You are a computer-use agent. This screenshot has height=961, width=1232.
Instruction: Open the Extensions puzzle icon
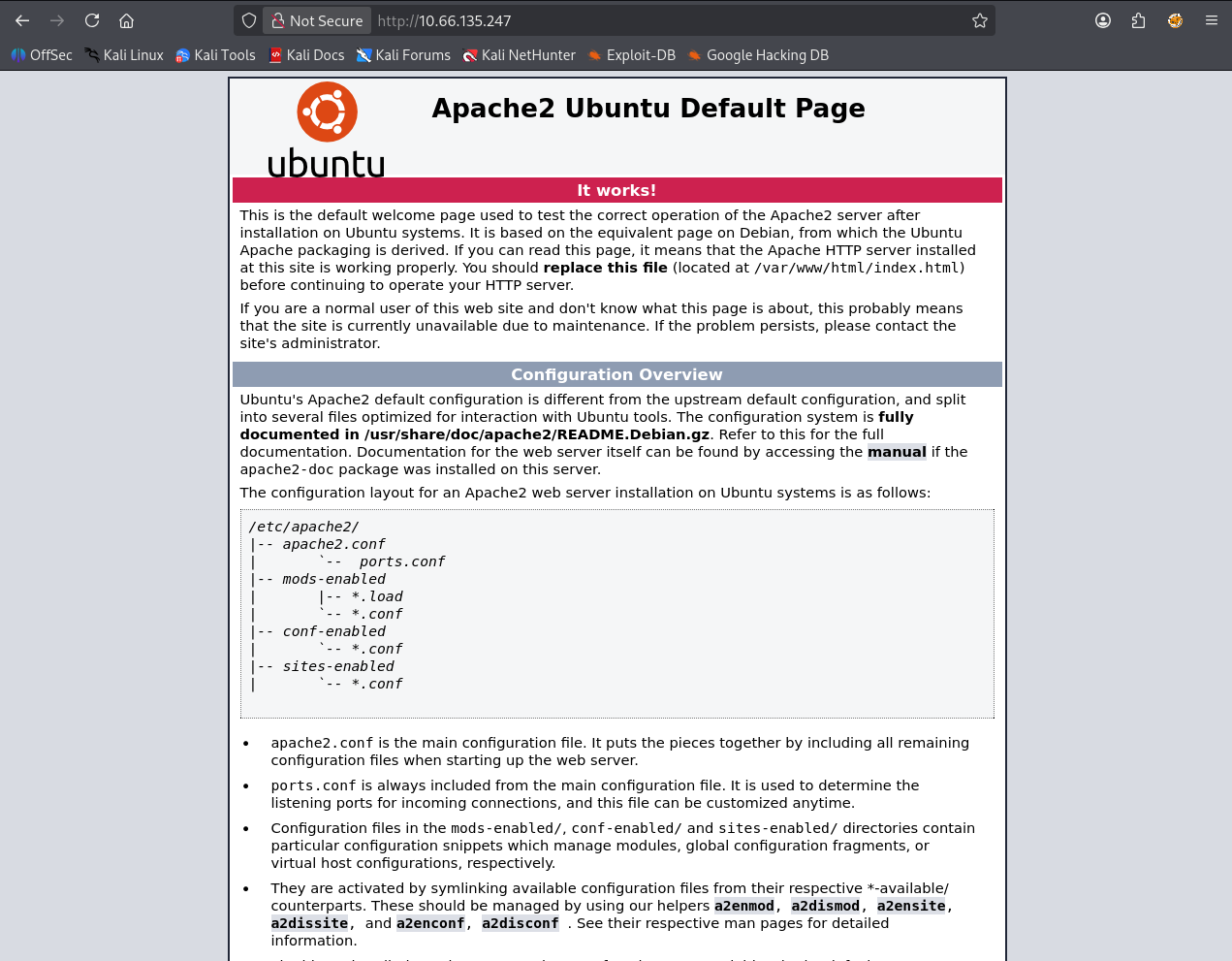pos(1138,20)
